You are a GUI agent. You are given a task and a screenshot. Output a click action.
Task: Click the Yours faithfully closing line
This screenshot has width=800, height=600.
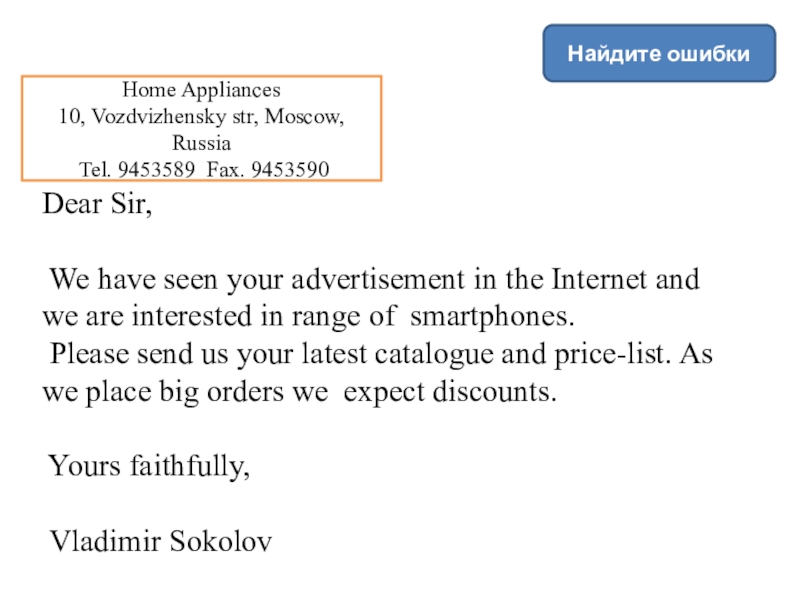click(150, 466)
